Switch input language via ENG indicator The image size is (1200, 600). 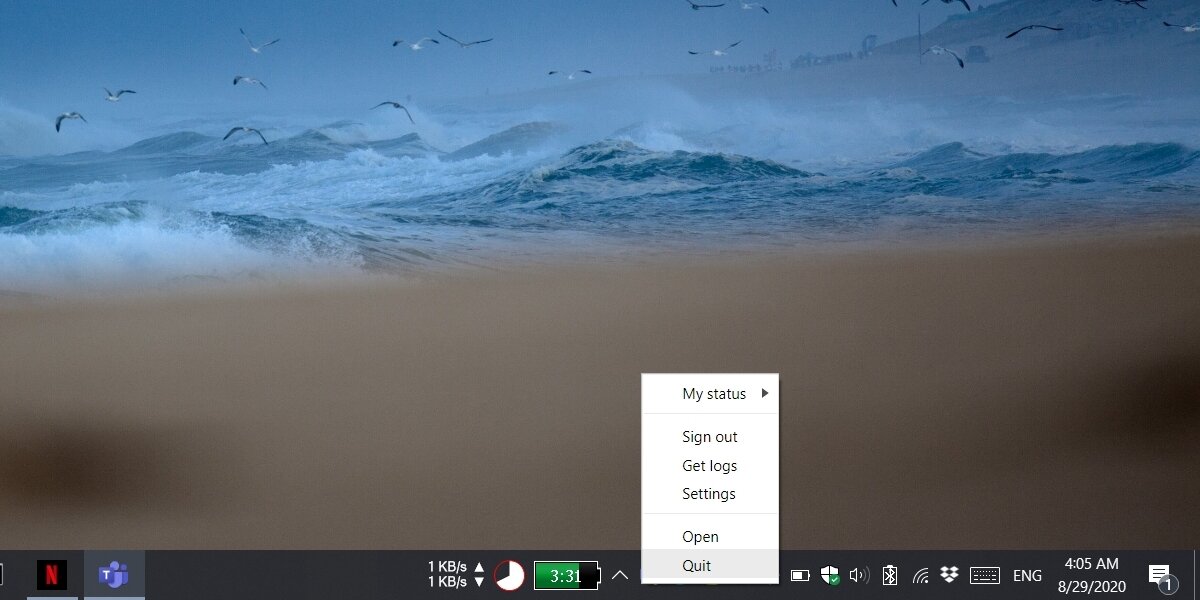(1027, 576)
